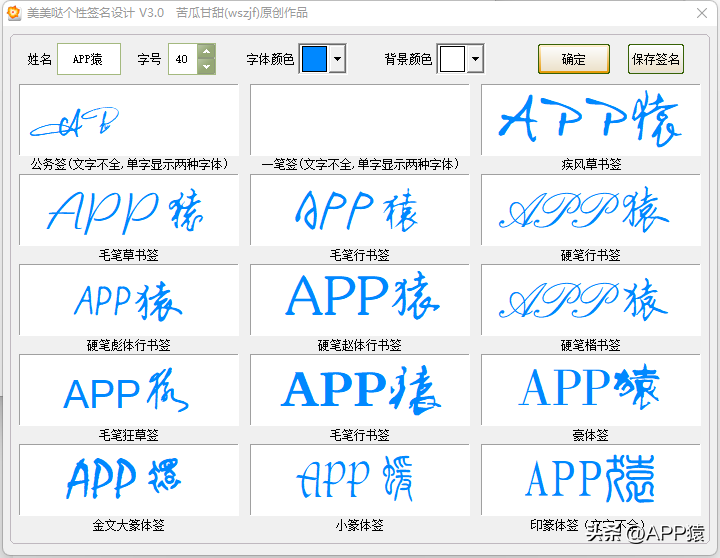Click the white 背景颜色 color swatch

click(x=452, y=59)
